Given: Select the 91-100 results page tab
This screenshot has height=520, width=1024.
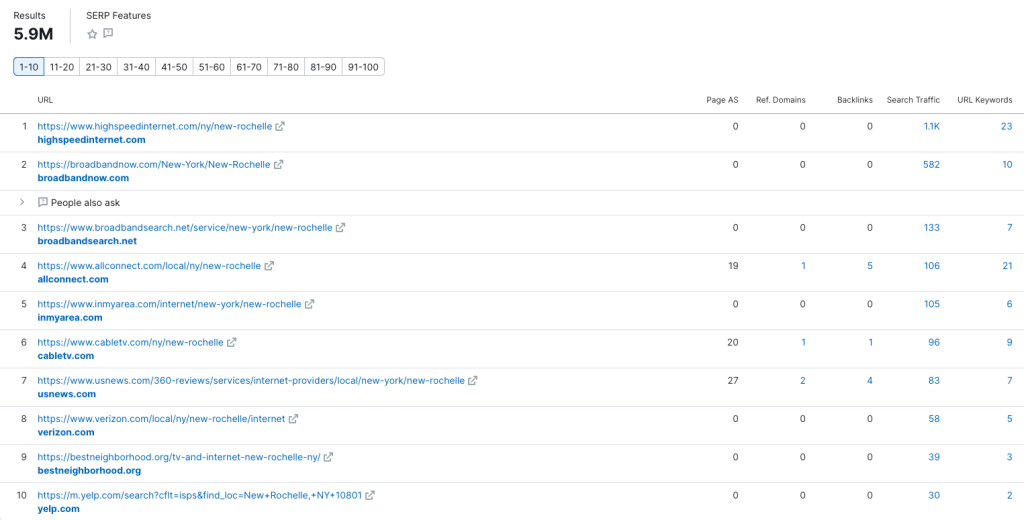Looking at the screenshot, I should pyautogui.click(x=363, y=67).
